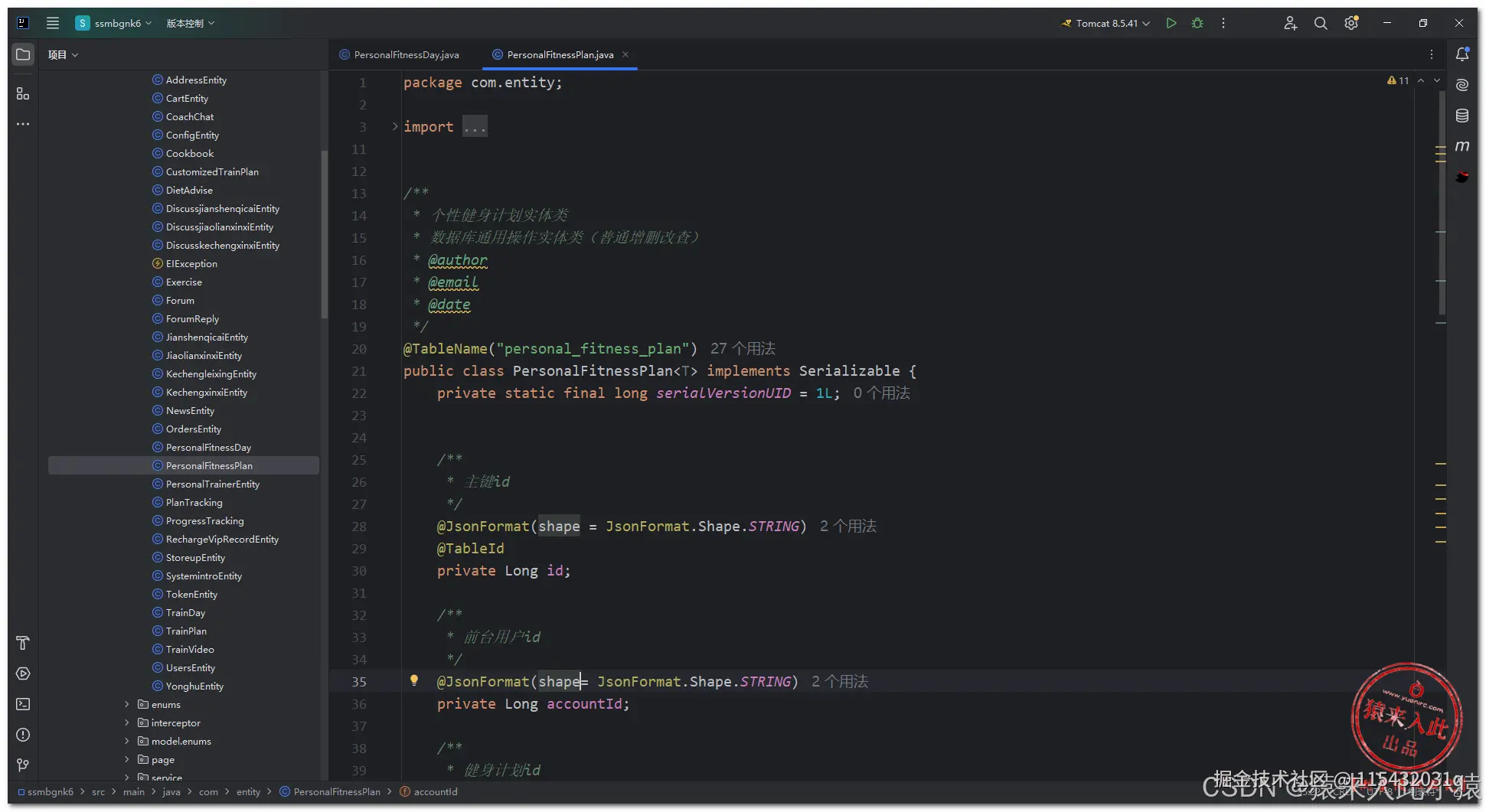Click the Search Everywhere magnifier icon
Viewport: 1486px width, 812px height.
(x=1321, y=23)
